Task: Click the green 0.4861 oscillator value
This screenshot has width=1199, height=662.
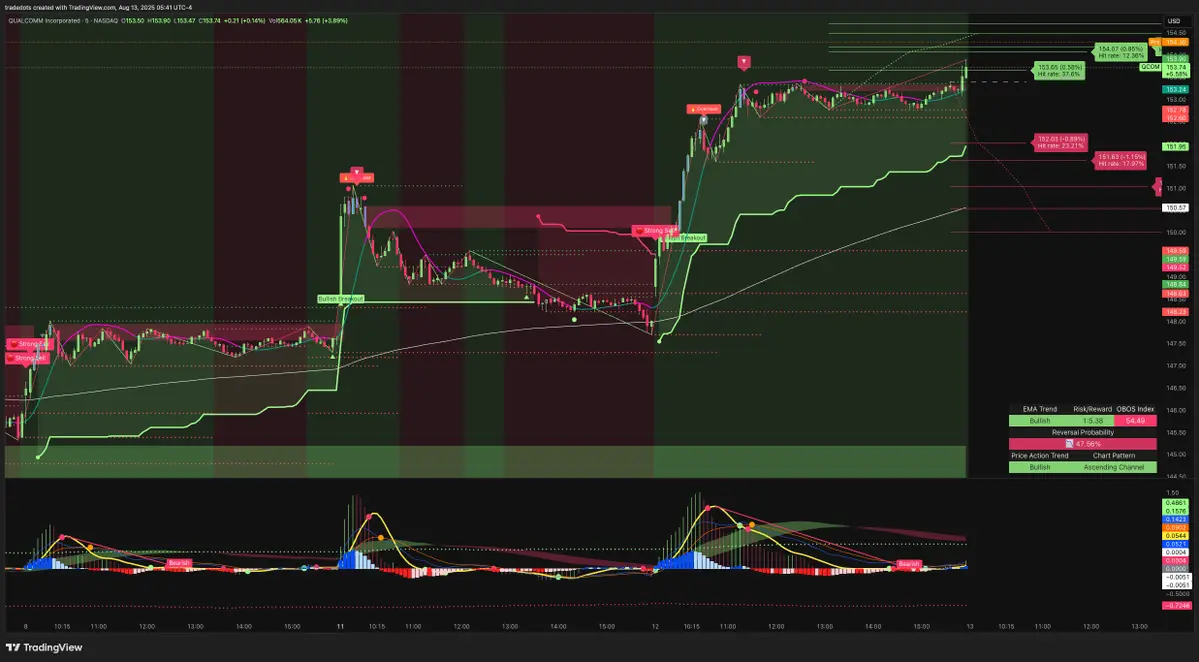Action: [1175, 503]
